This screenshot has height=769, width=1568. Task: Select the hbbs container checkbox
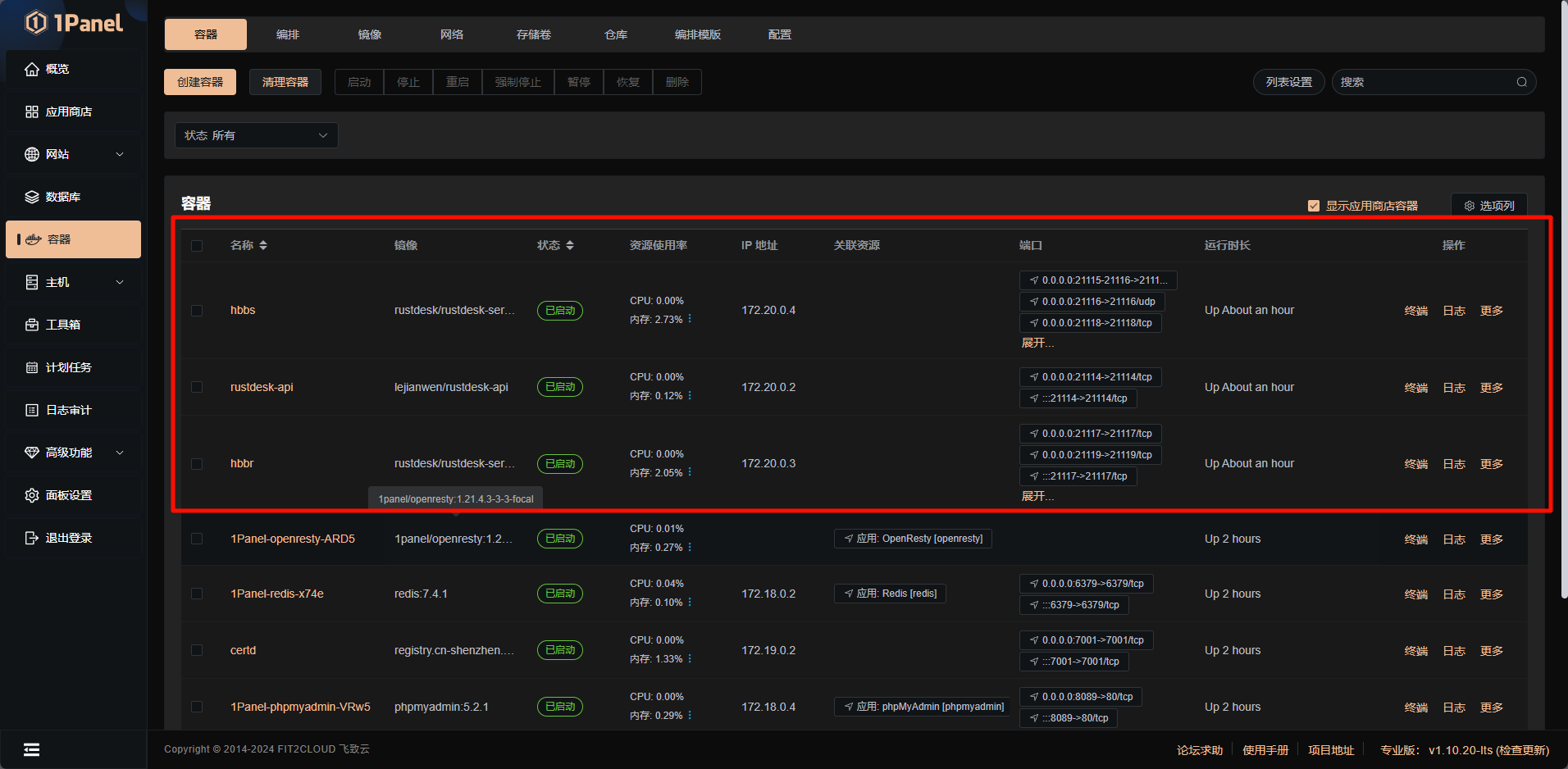tap(197, 311)
